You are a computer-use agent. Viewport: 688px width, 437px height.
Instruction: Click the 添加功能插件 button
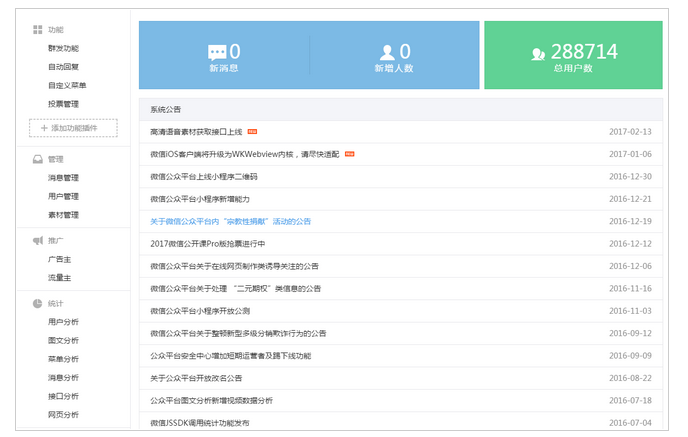(73, 128)
